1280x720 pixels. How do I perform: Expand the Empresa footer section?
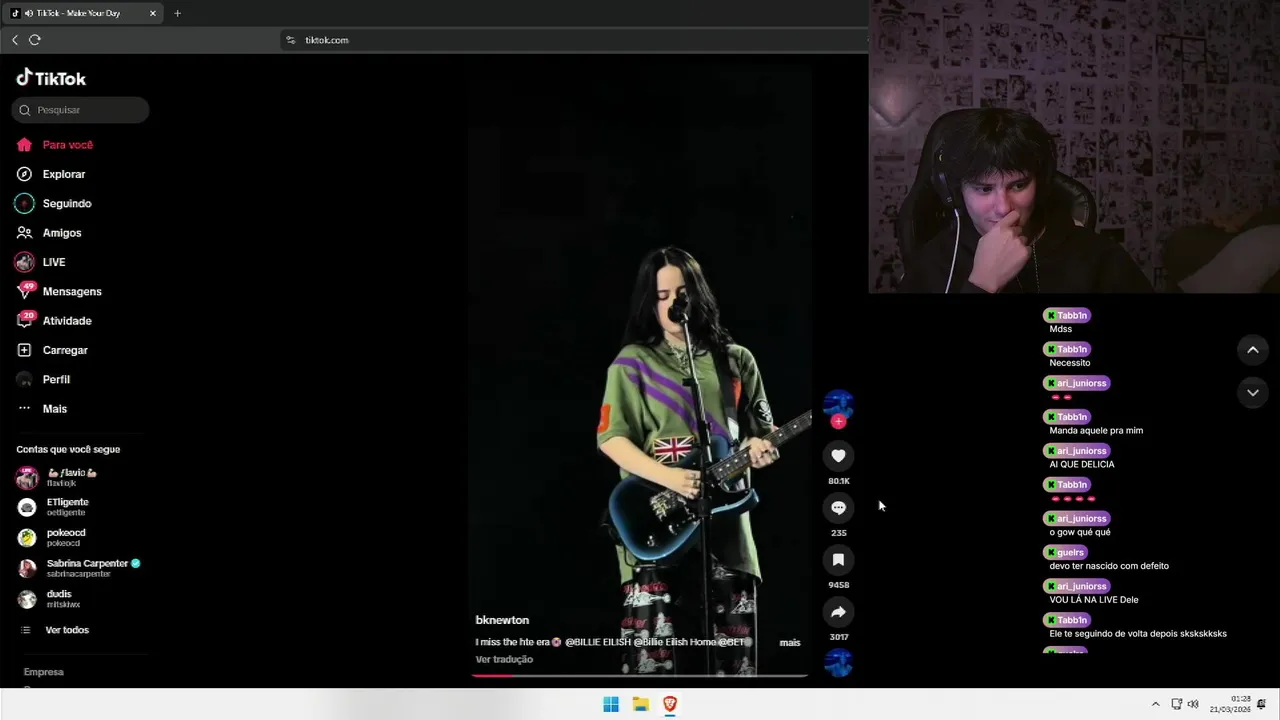click(43, 672)
